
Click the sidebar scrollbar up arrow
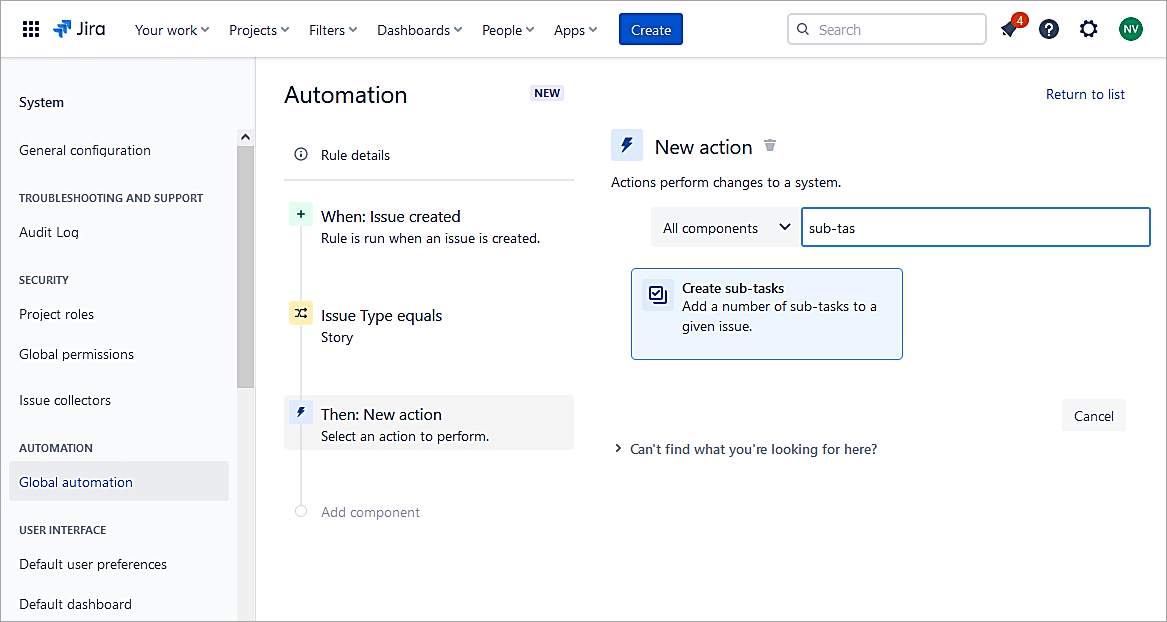coord(245,137)
